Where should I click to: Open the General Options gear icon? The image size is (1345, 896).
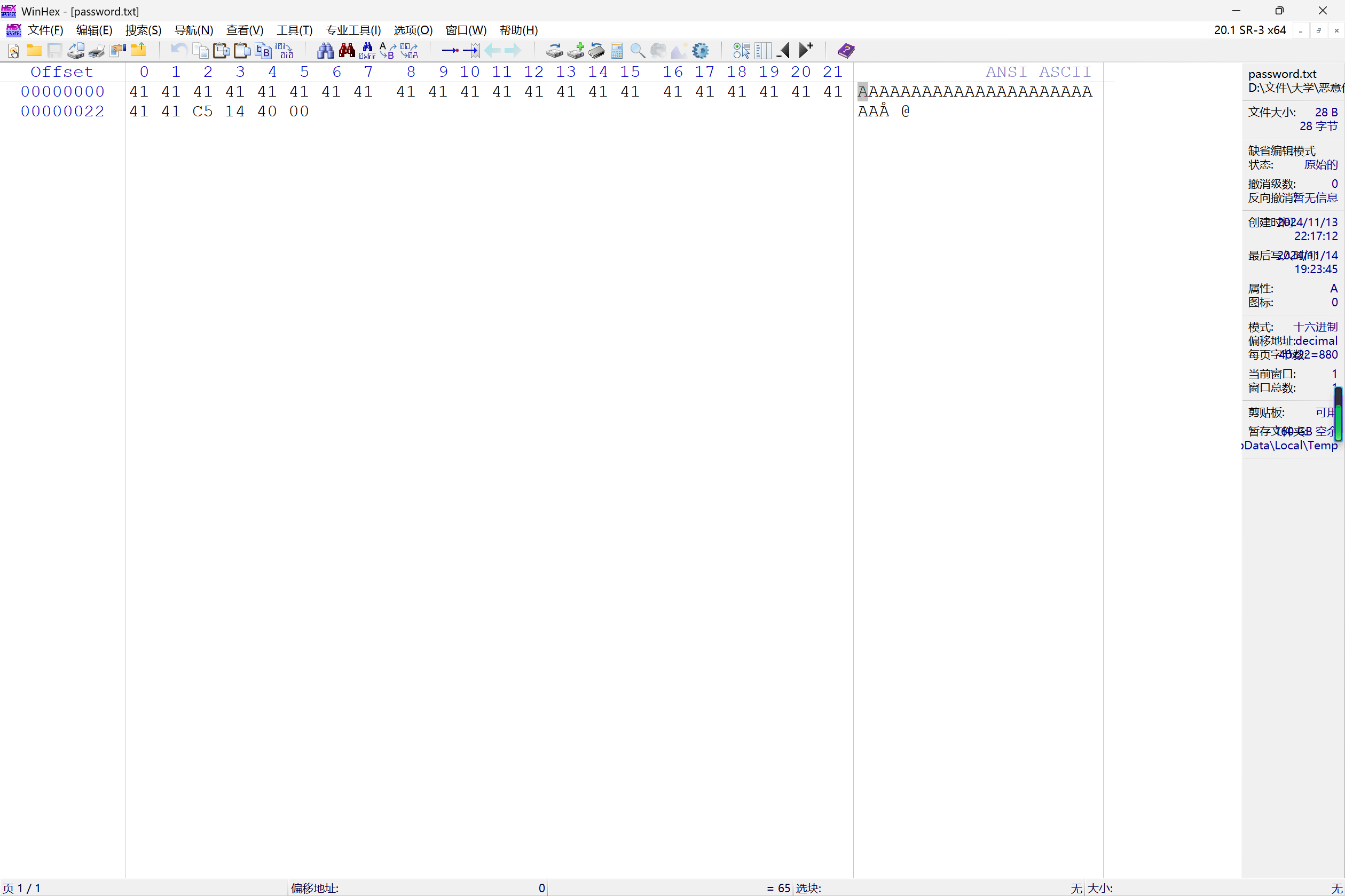700,51
